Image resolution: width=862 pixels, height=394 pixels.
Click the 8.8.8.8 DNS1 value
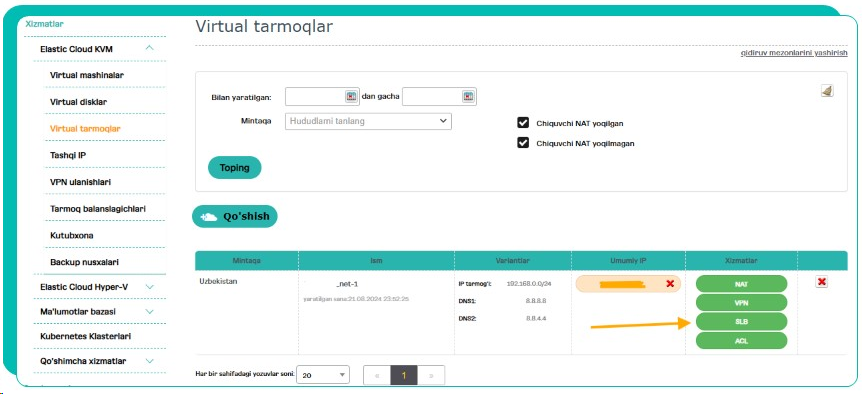[536, 301]
